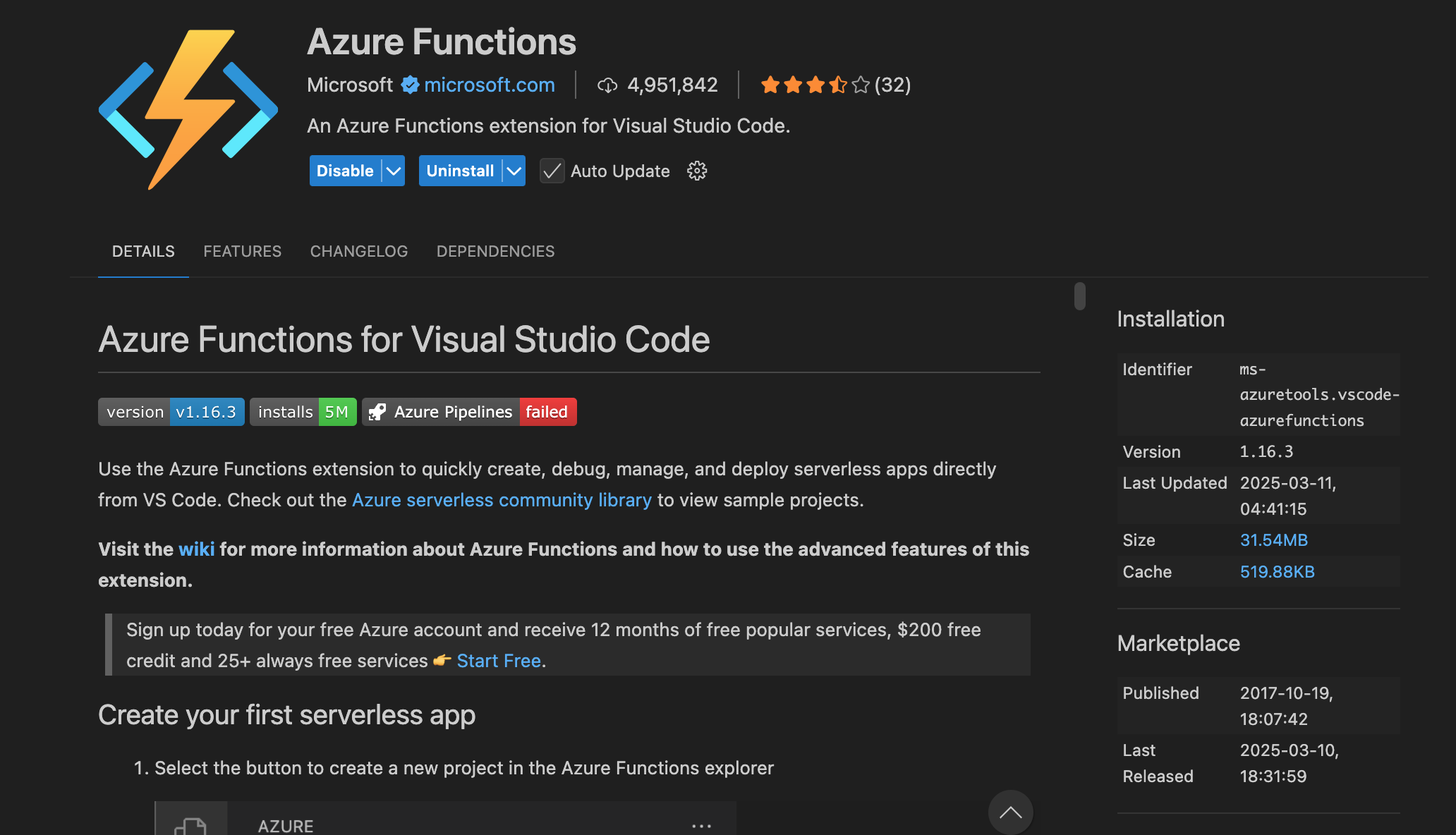Switch to the DETAILS tab
Screen dimensions: 1456x835
[x=143, y=252]
